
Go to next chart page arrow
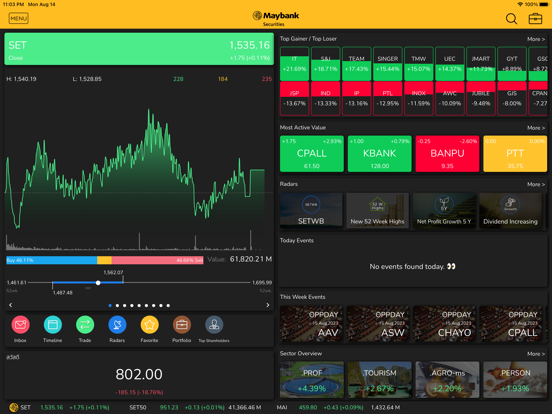(x=268, y=305)
